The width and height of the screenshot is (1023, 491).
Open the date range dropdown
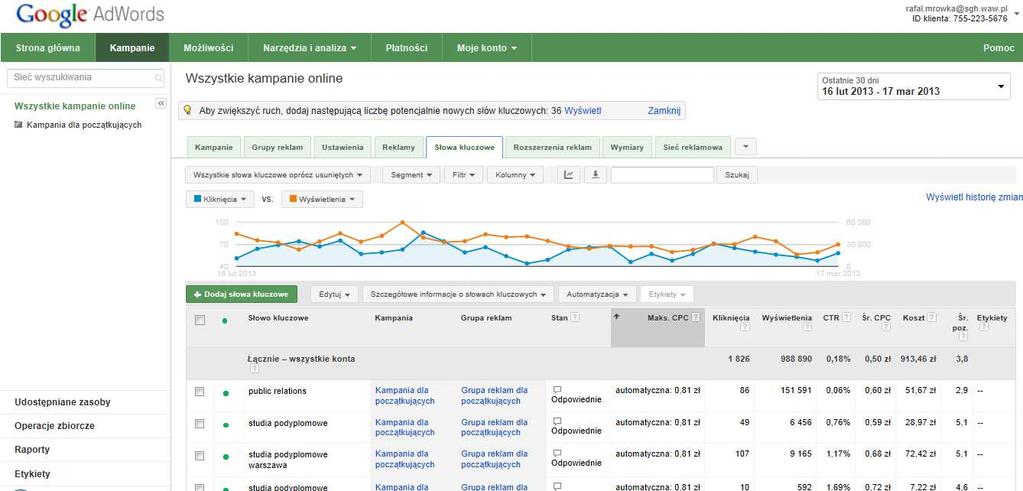click(x=913, y=86)
